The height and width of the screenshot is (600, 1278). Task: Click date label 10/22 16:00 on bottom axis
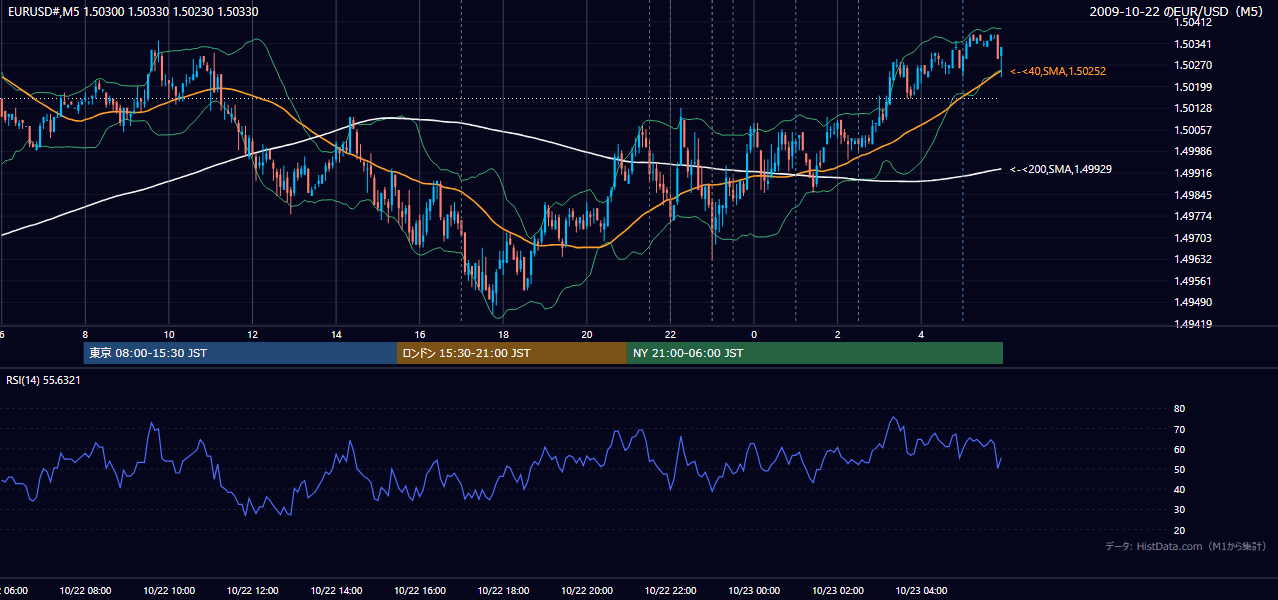(420, 591)
